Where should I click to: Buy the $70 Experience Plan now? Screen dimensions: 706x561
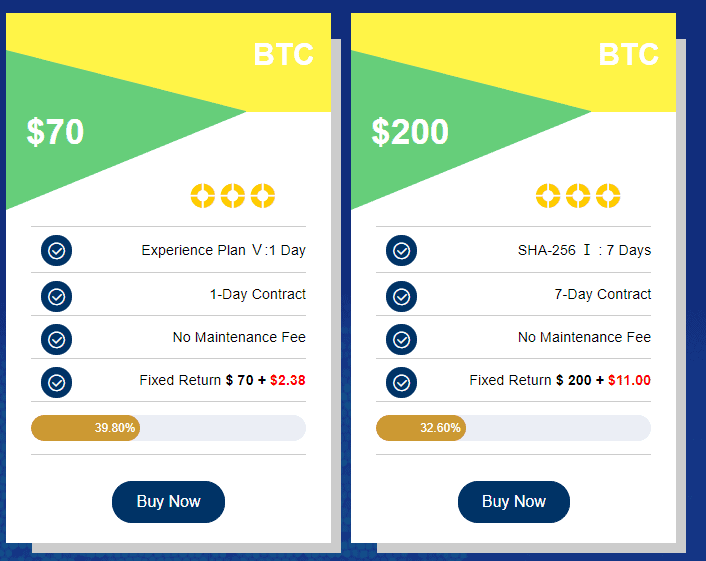(168, 502)
